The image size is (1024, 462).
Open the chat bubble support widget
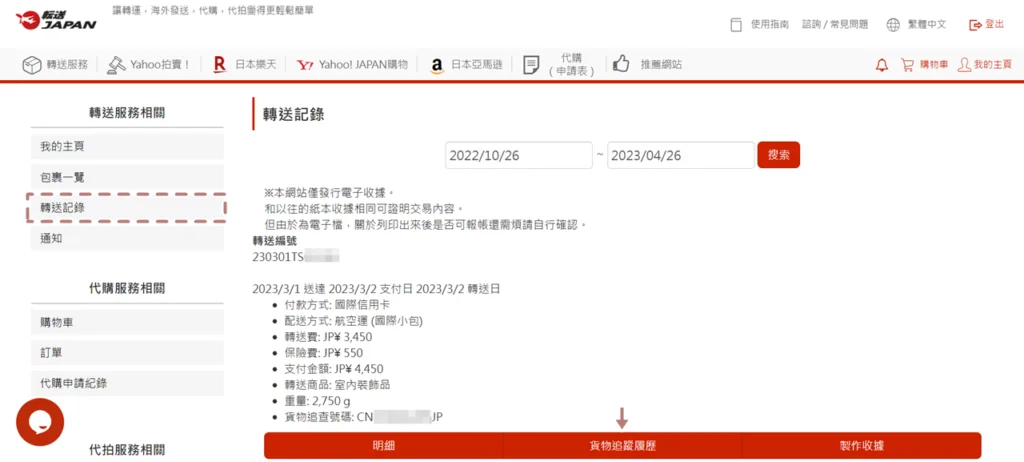click(x=40, y=422)
